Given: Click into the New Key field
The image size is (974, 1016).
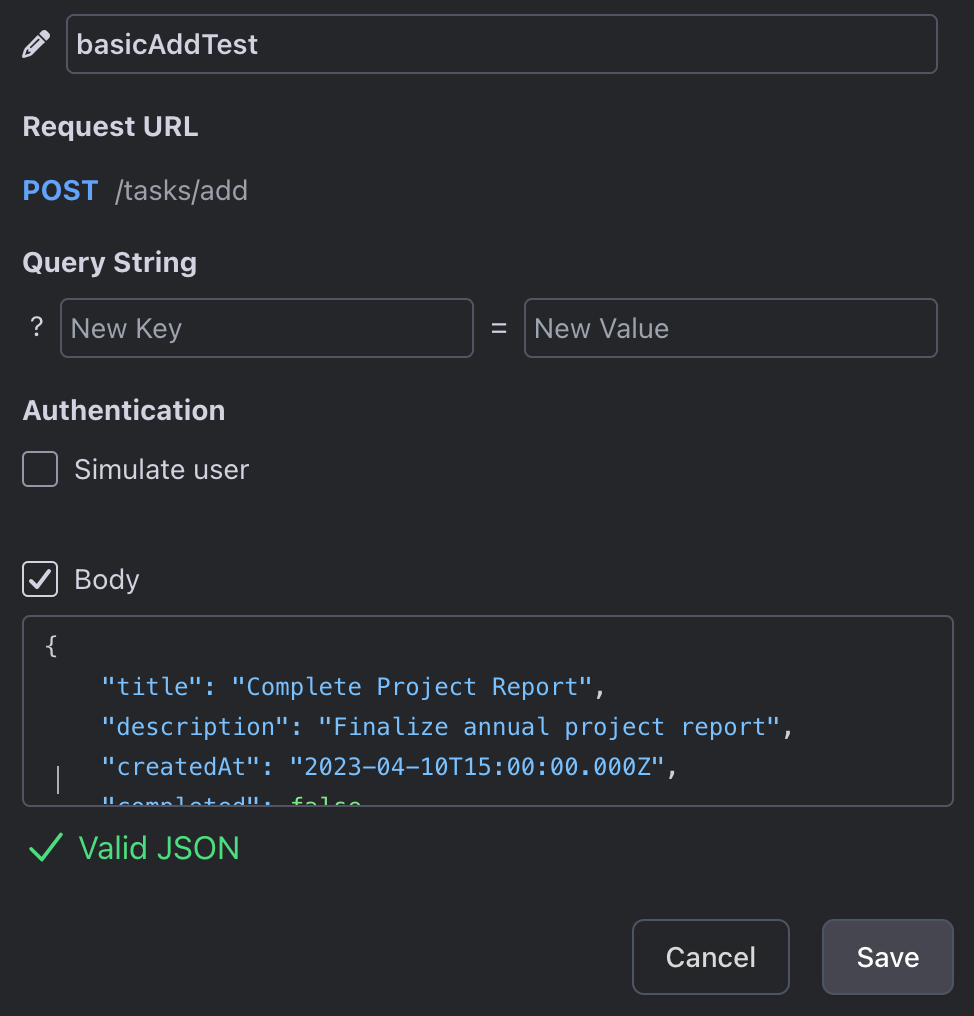Looking at the screenshot, I should (x=266, y=328).
